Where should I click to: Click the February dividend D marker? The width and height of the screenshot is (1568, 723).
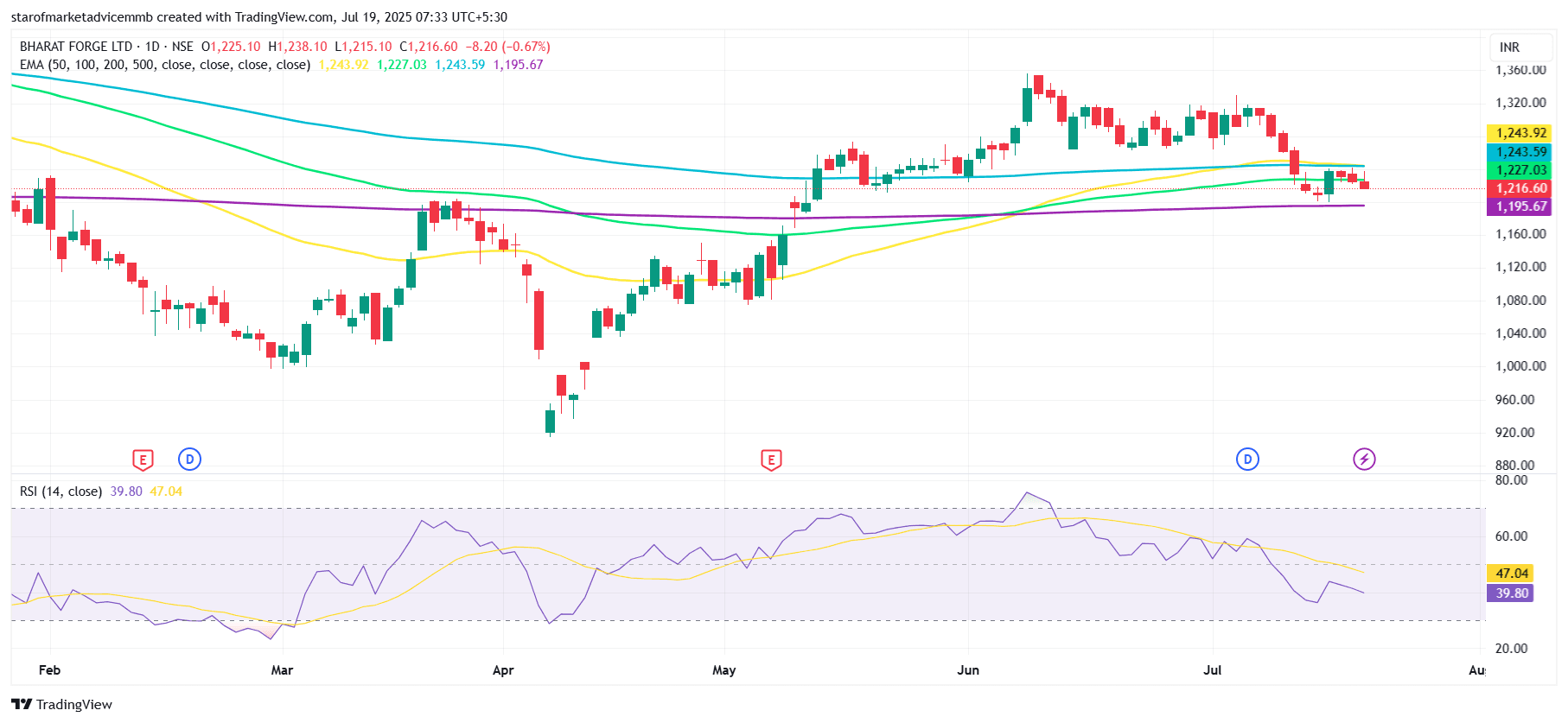pyautogui.click(x=189, y=460)
